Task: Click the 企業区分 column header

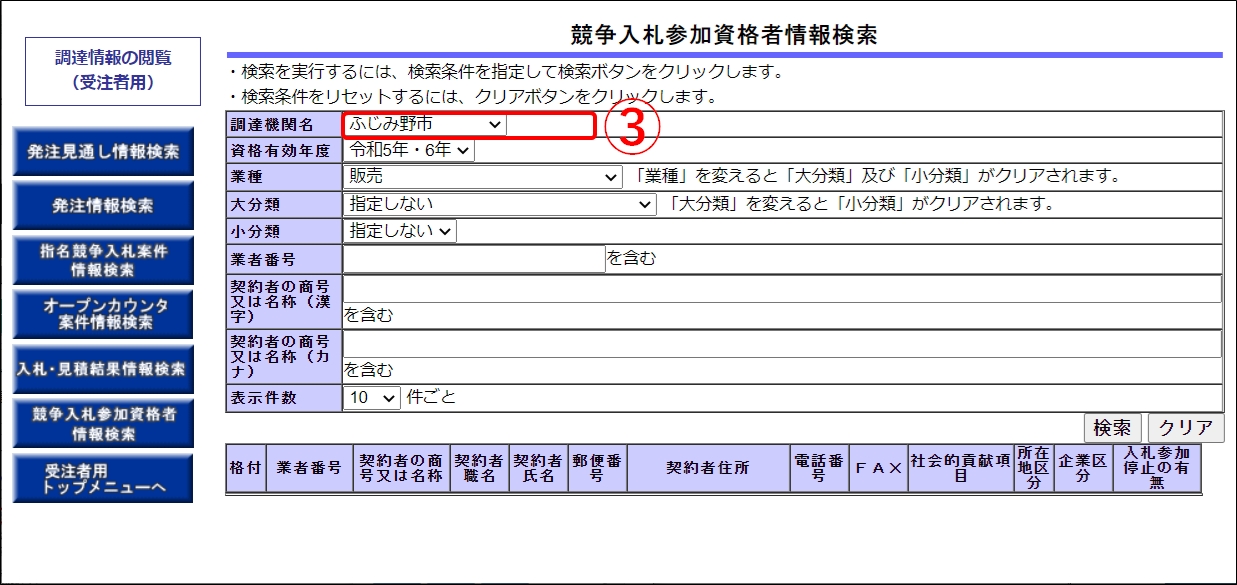Action: click(1083, 468)
